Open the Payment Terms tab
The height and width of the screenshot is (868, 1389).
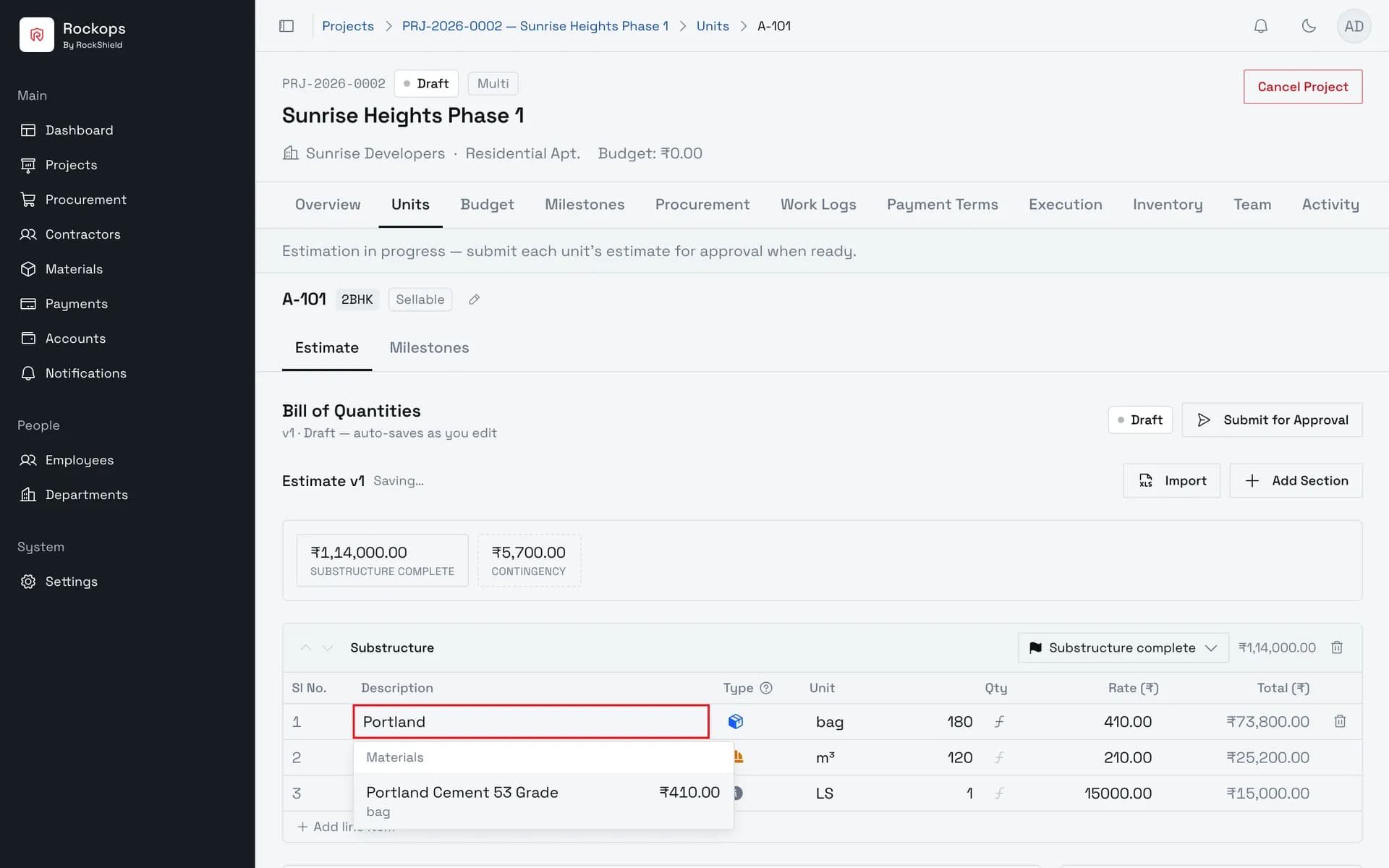pyautogui.click(x=942, y=205)
